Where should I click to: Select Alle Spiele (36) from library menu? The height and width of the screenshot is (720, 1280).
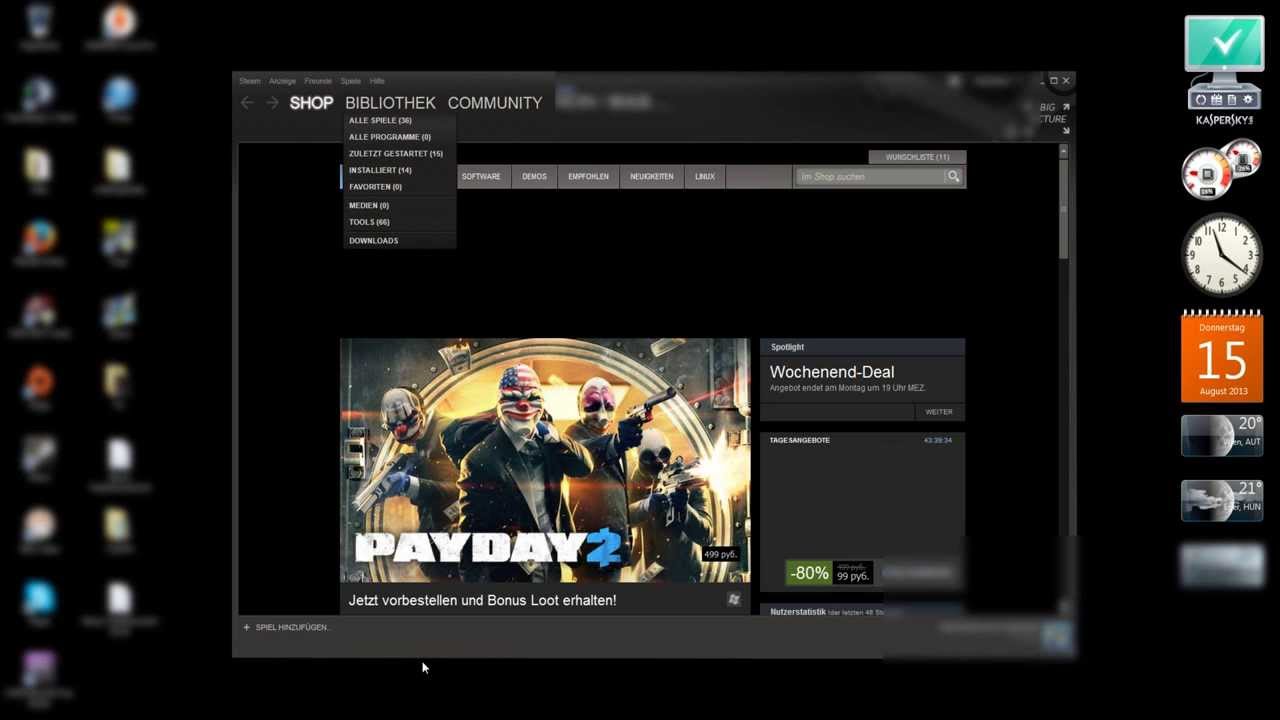[380, 120]
